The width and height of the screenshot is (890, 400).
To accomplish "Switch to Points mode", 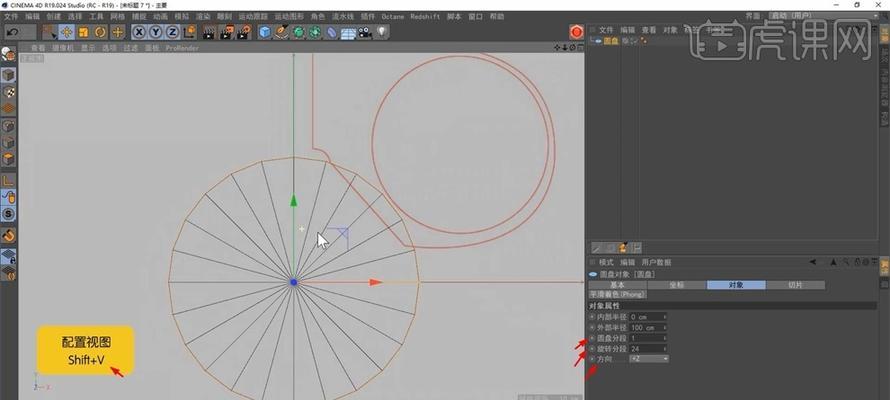I will (9, 126).
